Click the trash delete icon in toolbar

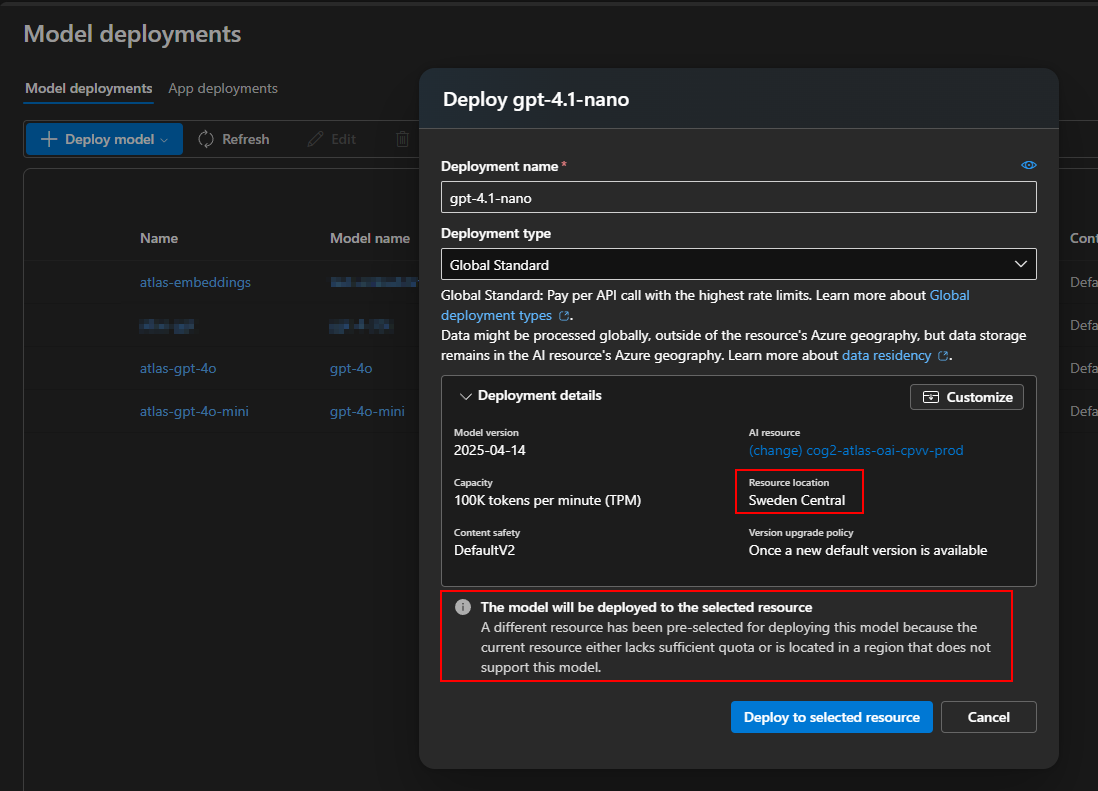403,139
